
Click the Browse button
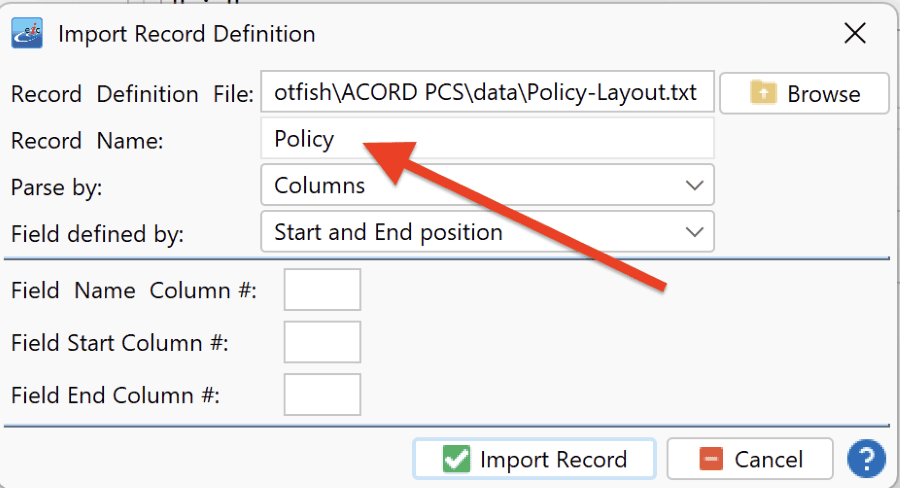pos(804,93)
